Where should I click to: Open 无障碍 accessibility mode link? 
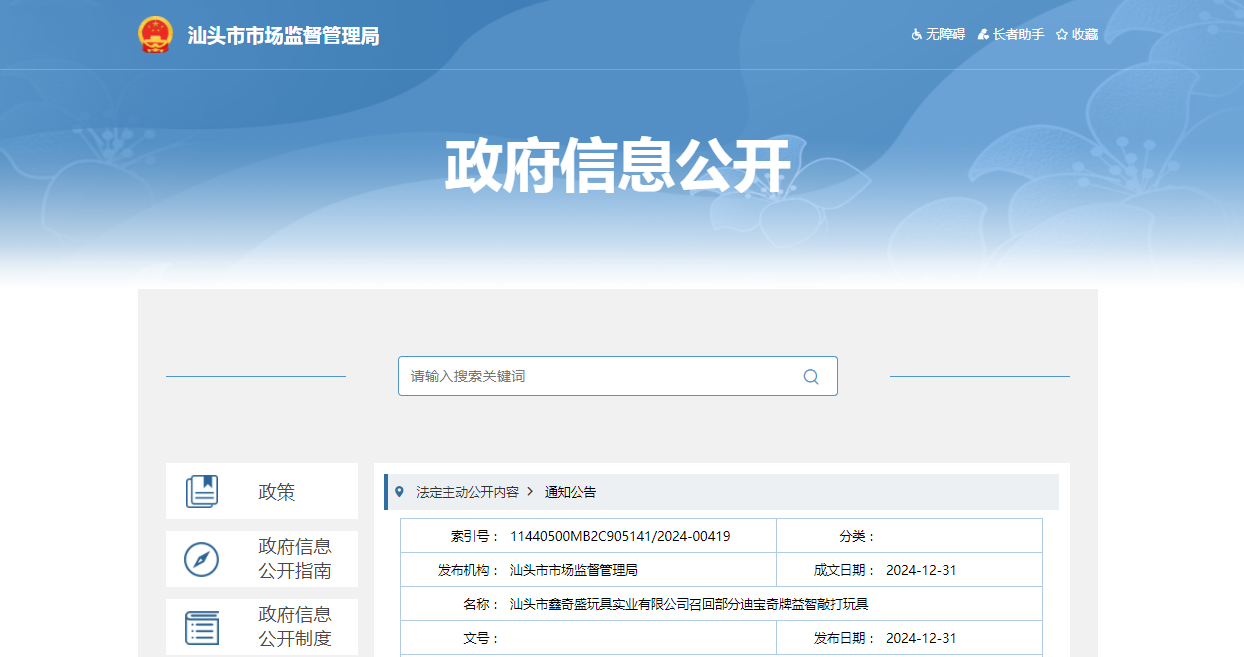click(945, 35)
